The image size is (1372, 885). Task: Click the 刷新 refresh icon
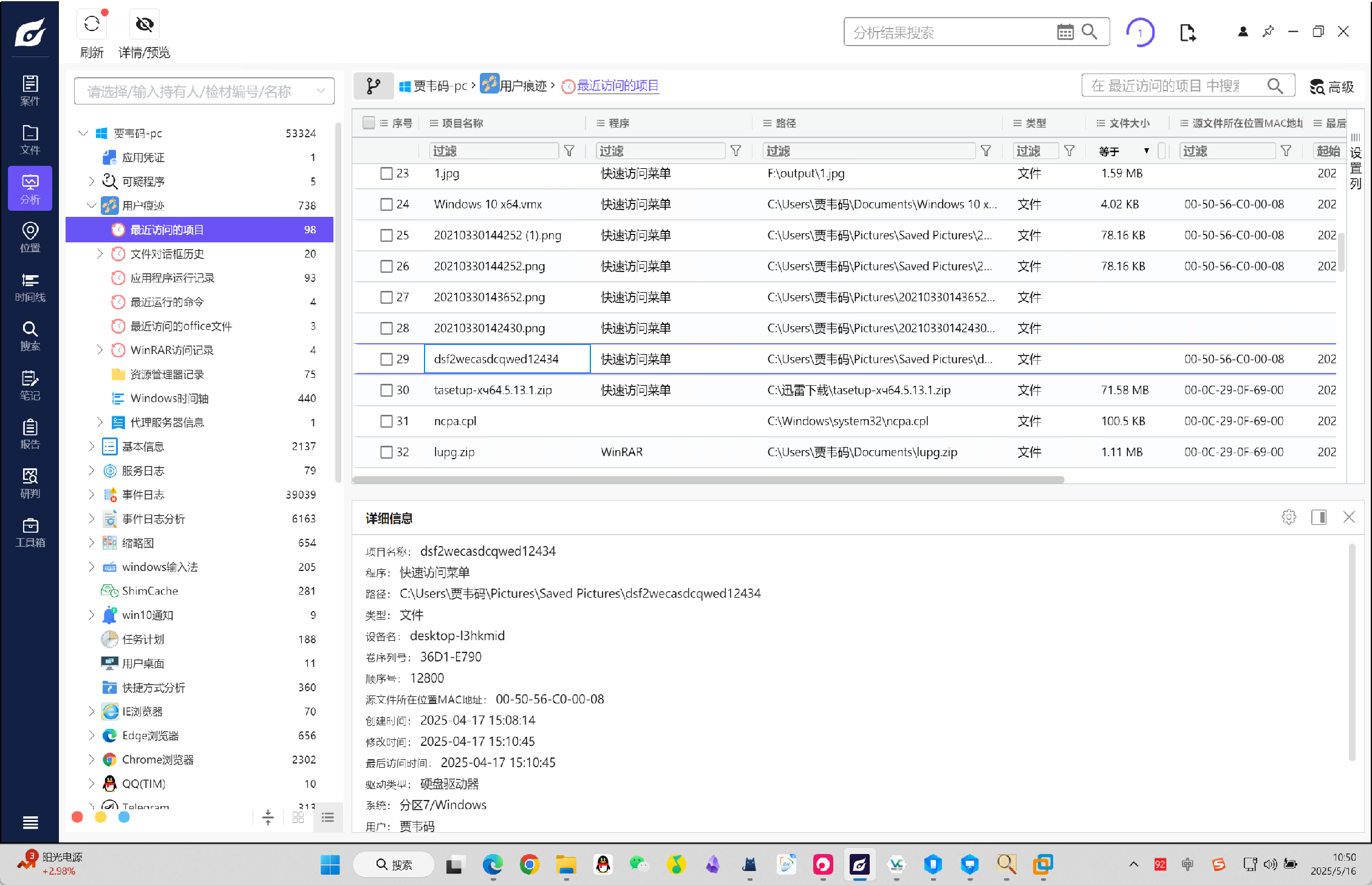[x=92, y=24]
